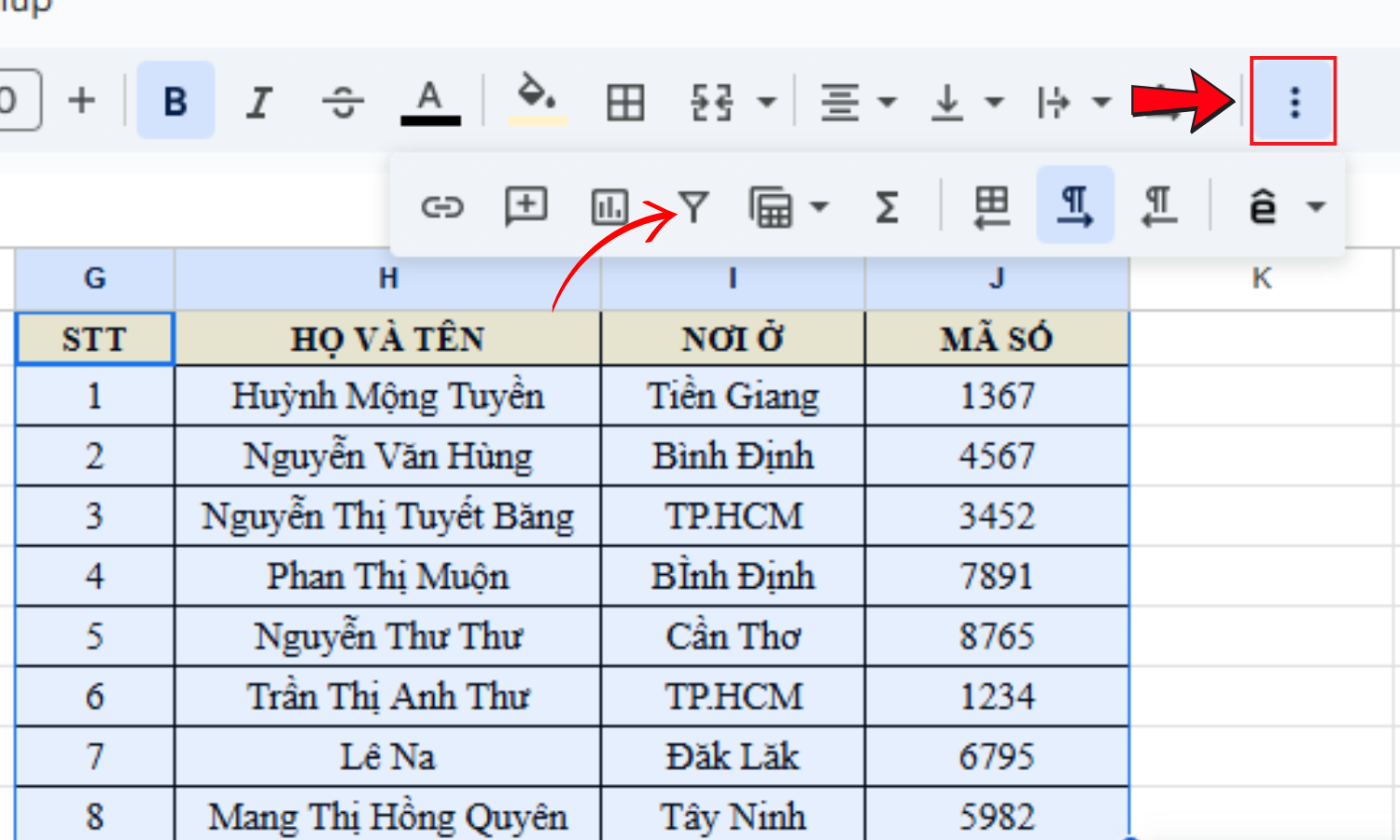Change text color with the A icon
The image size is (1400, 840).
pyautogui.click(x=429, y=101)
